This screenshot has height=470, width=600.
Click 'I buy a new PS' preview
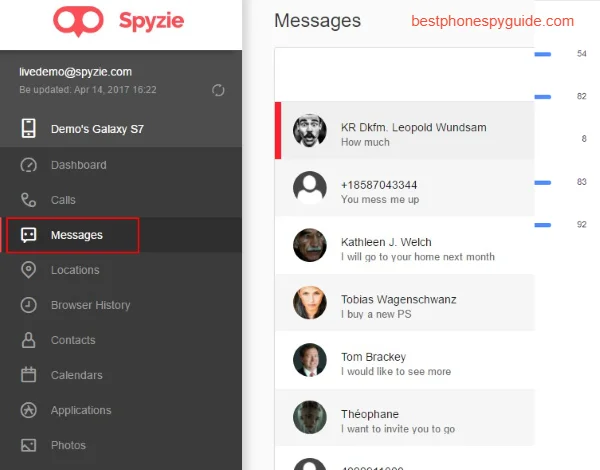[376, 314]
